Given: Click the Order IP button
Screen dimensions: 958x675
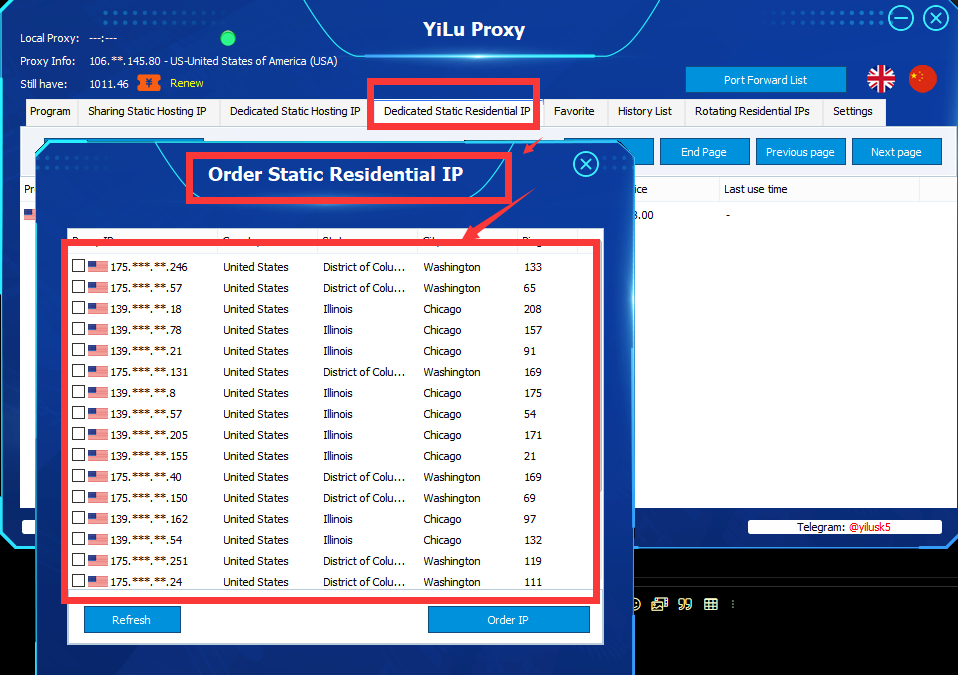Looking at the screenshot, I should [x=508, y=620].
